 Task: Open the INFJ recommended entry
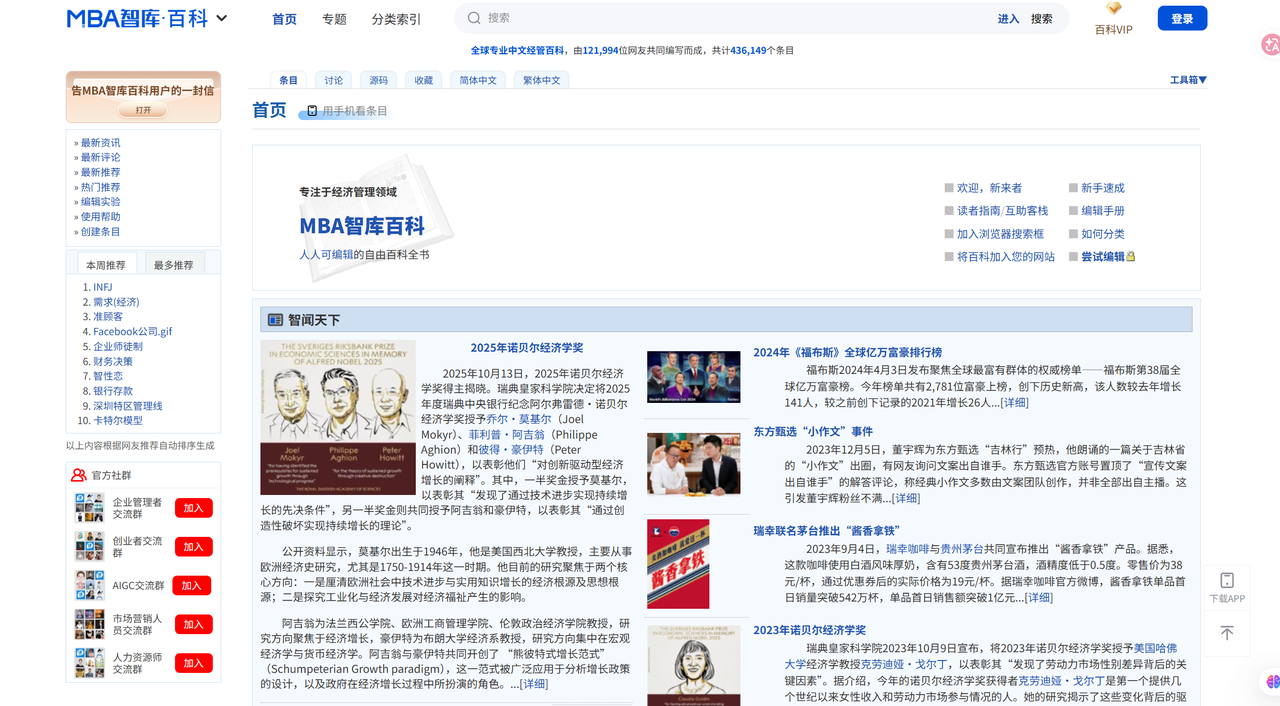[x=103, y=287]
